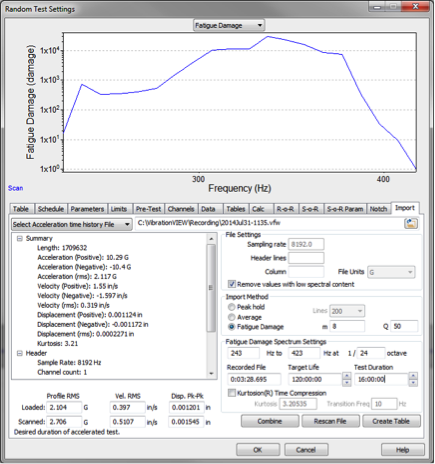Open Select Acceleration time history File dropdown
Screen dimensions: 435x464
(71, 225)
